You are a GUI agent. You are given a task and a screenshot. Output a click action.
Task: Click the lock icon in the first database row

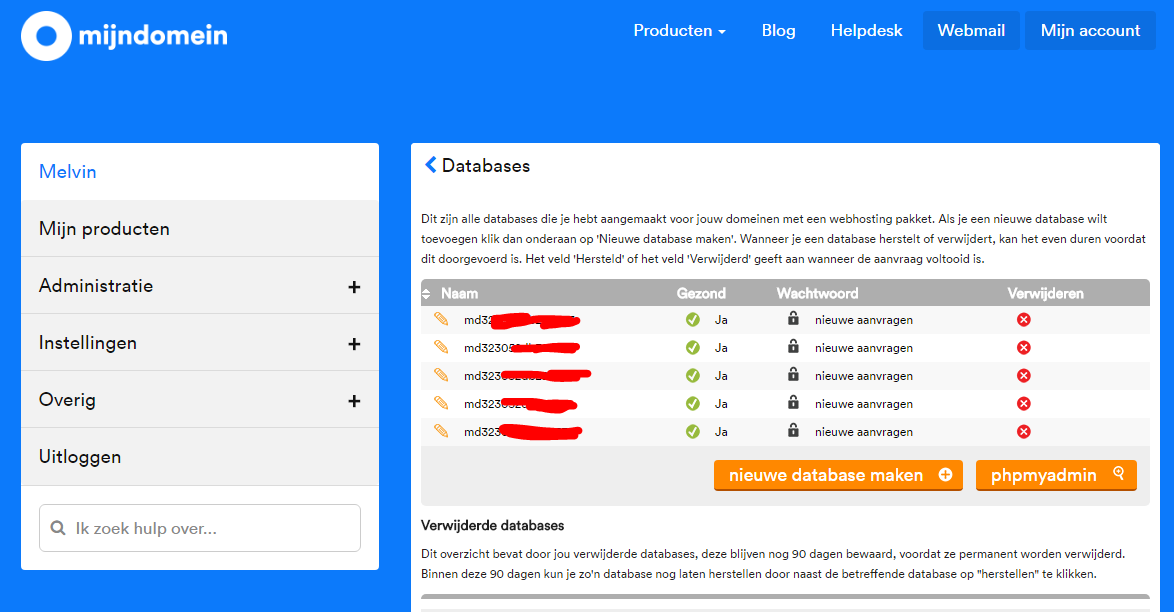(791, 319)
